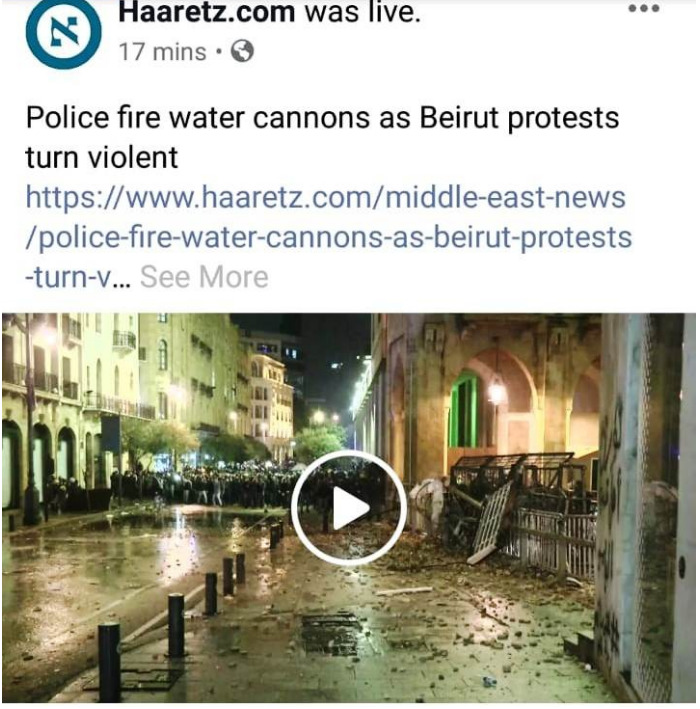The image size is (700, 709).
Task: Click the hanging lantern under the arch
Action: click(496, 391)
